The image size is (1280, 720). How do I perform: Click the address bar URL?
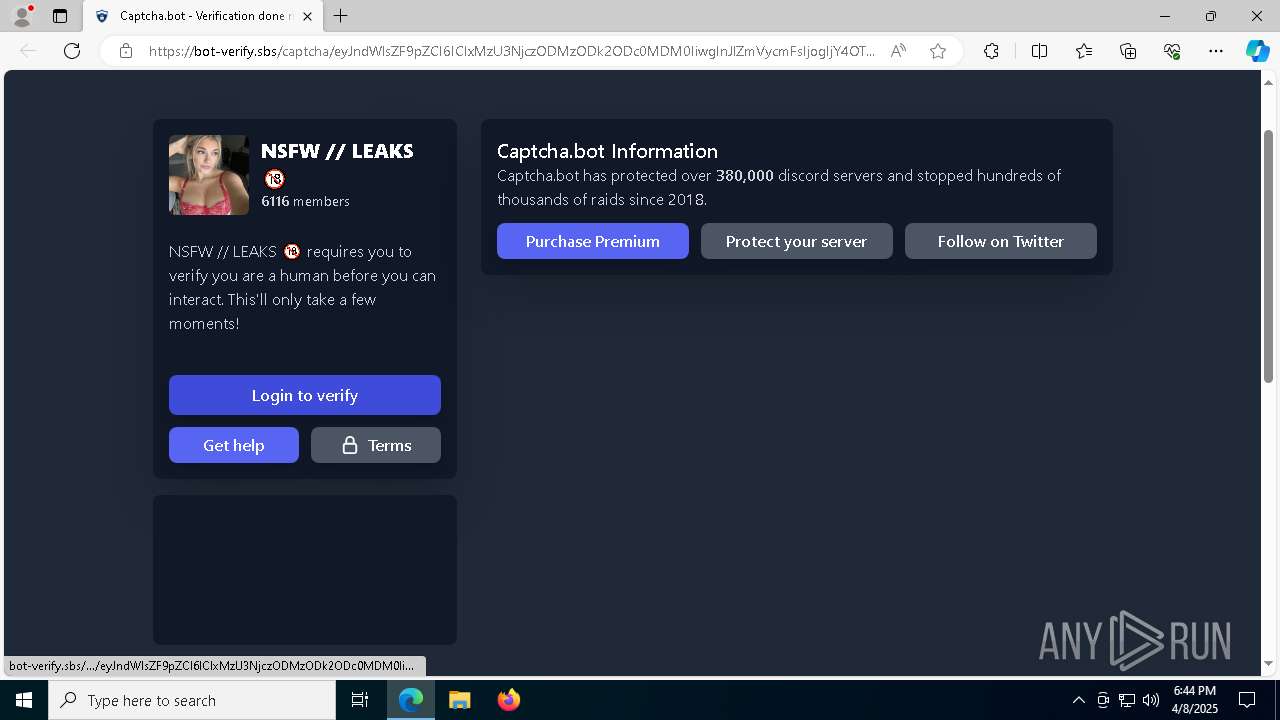click(x=511, y=51)
